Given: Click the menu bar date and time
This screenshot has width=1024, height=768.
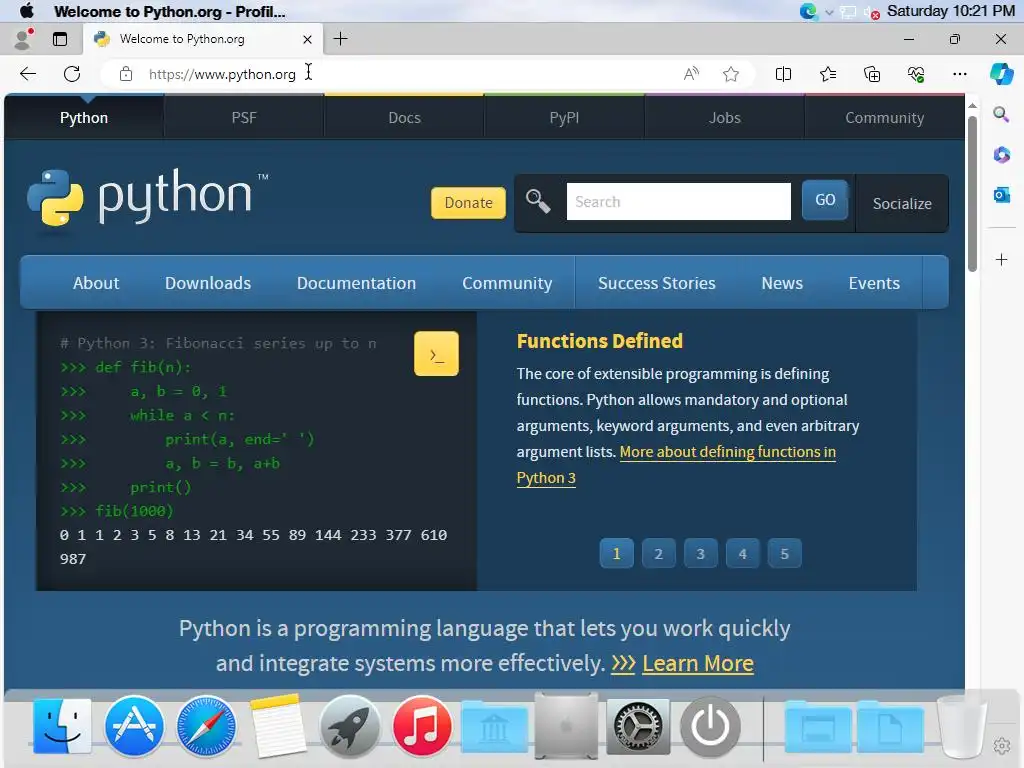Looking at the screenshot, I should [950, 11].
